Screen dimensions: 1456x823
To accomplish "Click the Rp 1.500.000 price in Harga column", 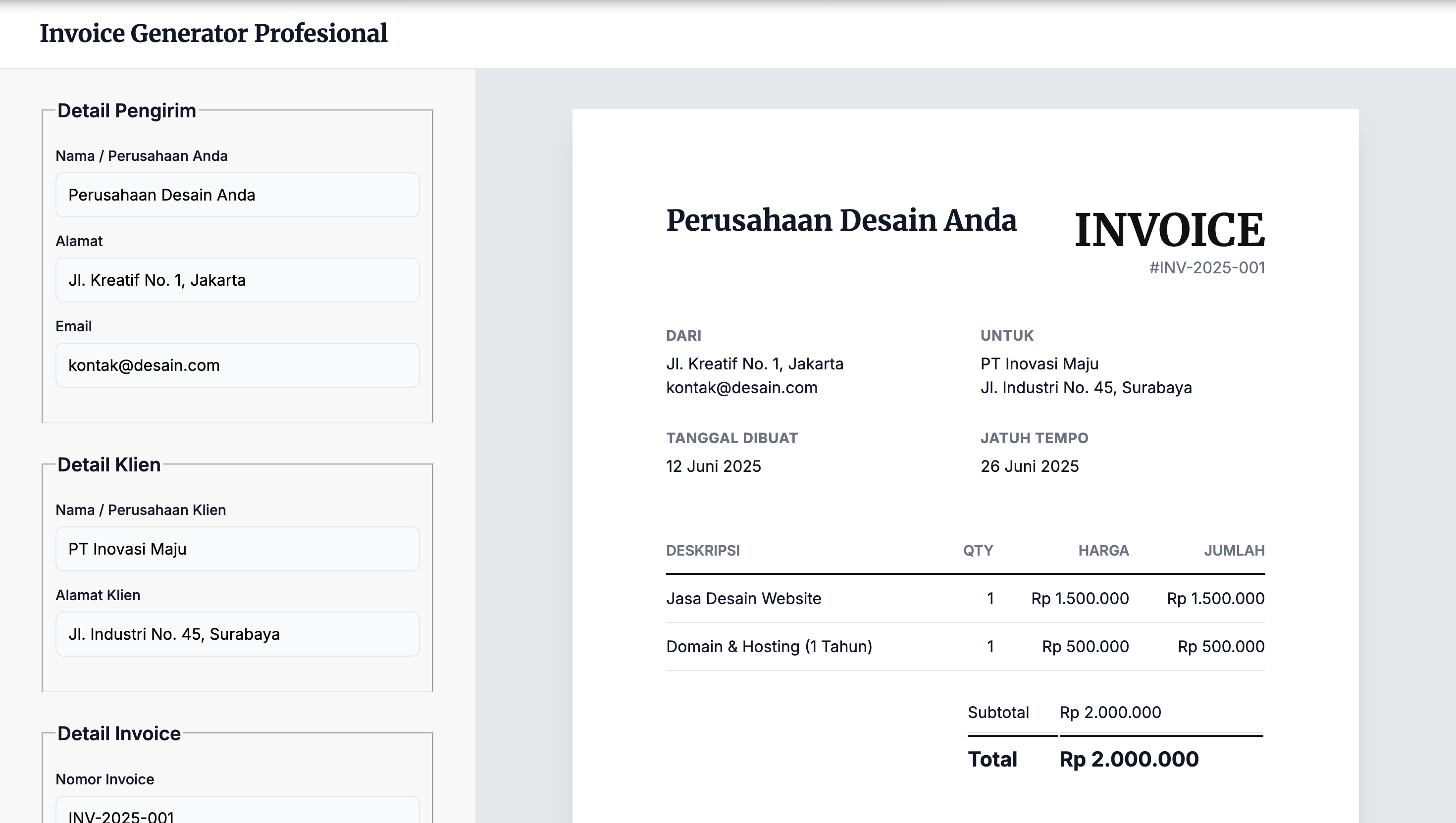I will coord(1080,599).
